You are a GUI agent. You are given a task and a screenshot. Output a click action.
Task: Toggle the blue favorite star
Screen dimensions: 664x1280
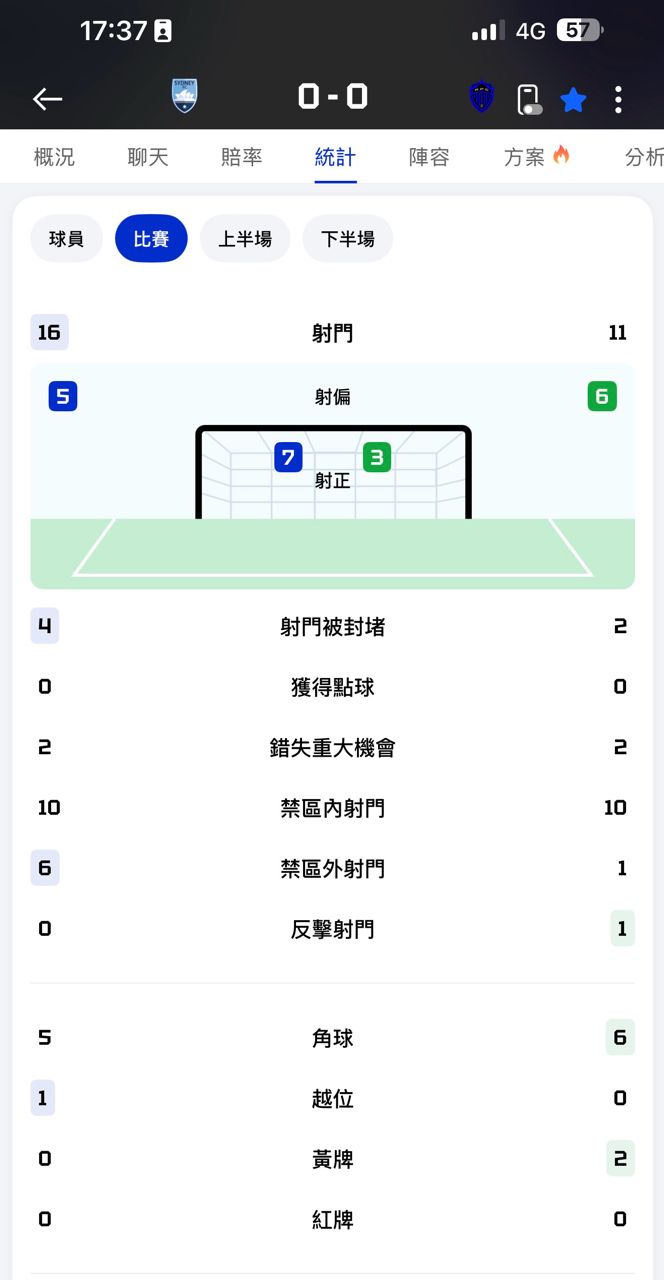click(573, 99)
